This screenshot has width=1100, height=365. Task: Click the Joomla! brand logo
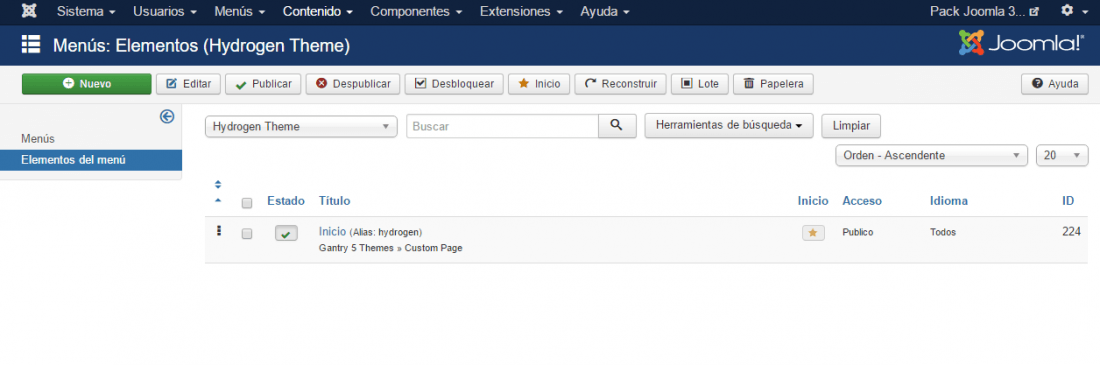1021,44
